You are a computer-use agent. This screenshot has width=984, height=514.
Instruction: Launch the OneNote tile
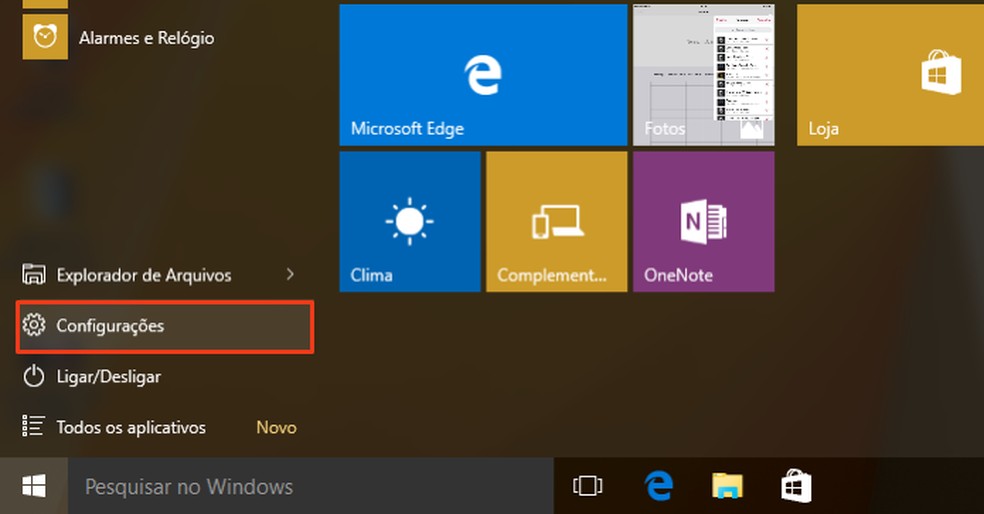click(x=703, y=222)
